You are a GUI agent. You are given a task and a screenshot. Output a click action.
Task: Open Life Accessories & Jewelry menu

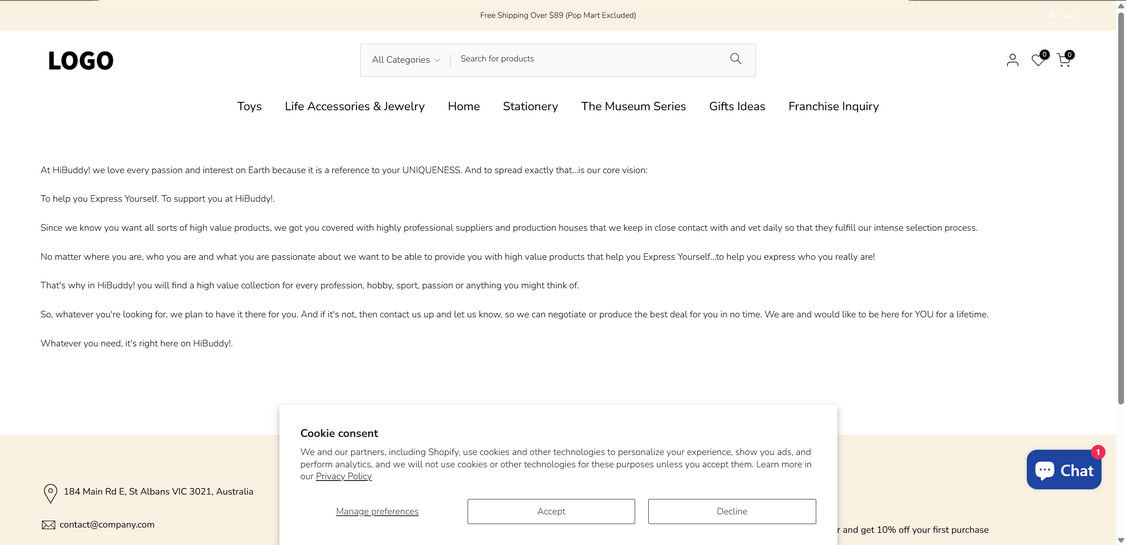click(x=355, y=106)
